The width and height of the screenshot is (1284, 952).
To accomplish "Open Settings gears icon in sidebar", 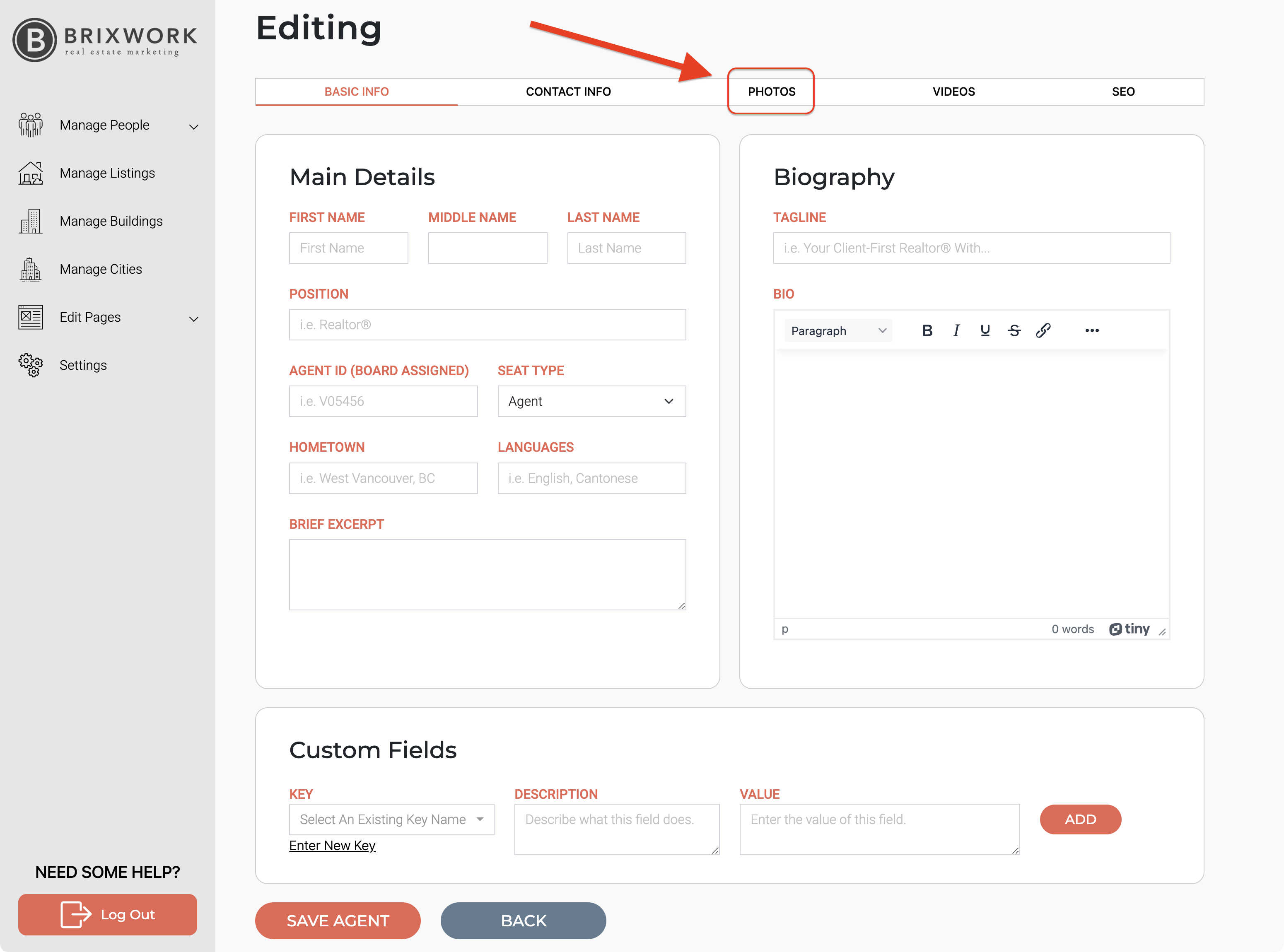I will coord(31,365).
